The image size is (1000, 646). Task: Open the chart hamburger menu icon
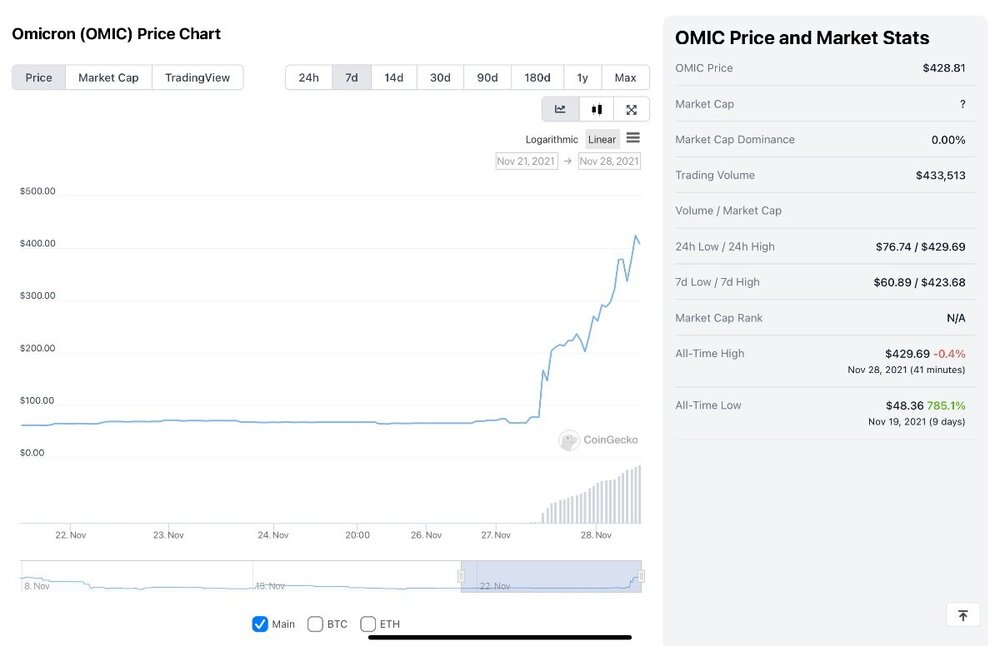coord(633,138)
